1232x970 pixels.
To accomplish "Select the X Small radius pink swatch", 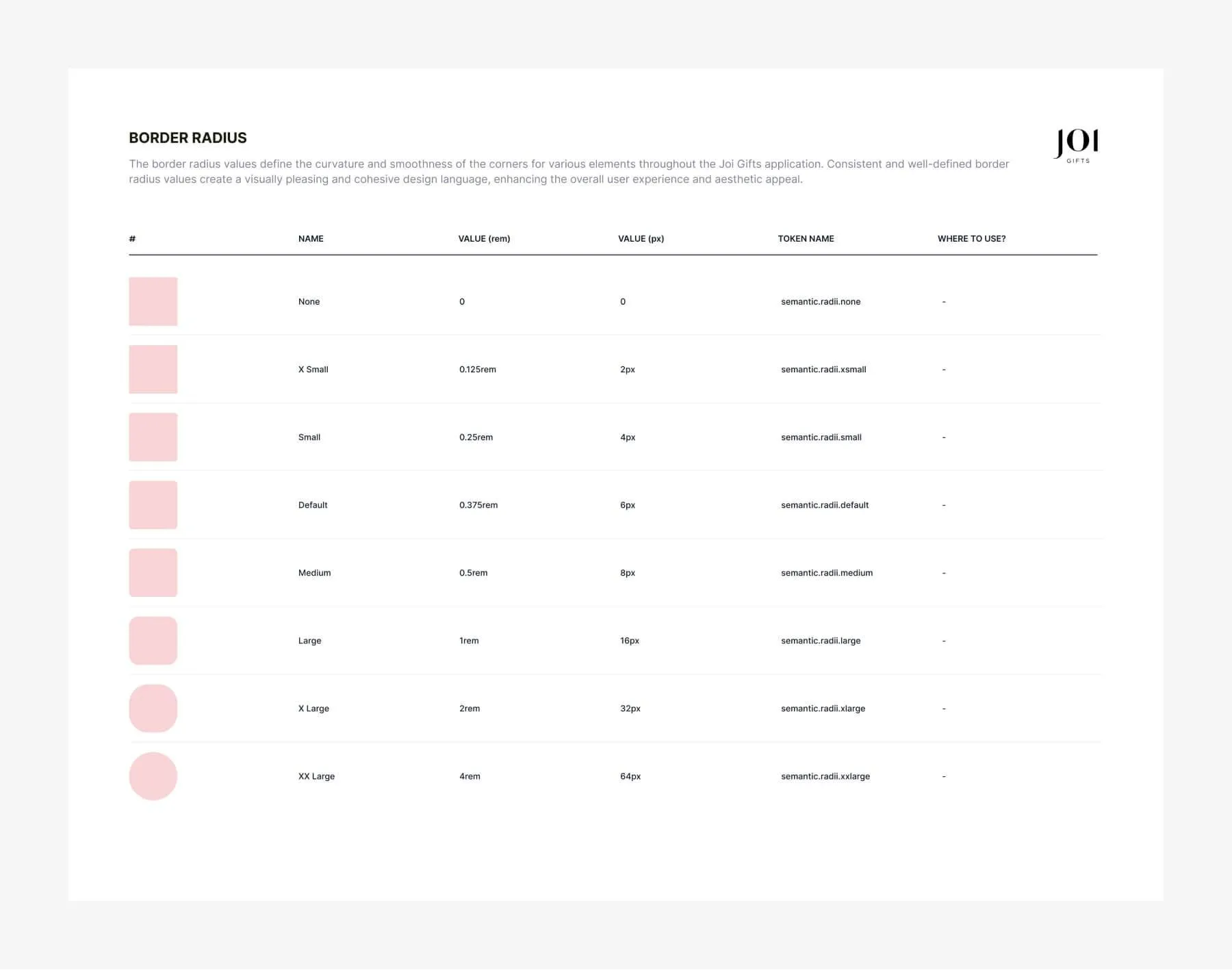I will (153, 369).
